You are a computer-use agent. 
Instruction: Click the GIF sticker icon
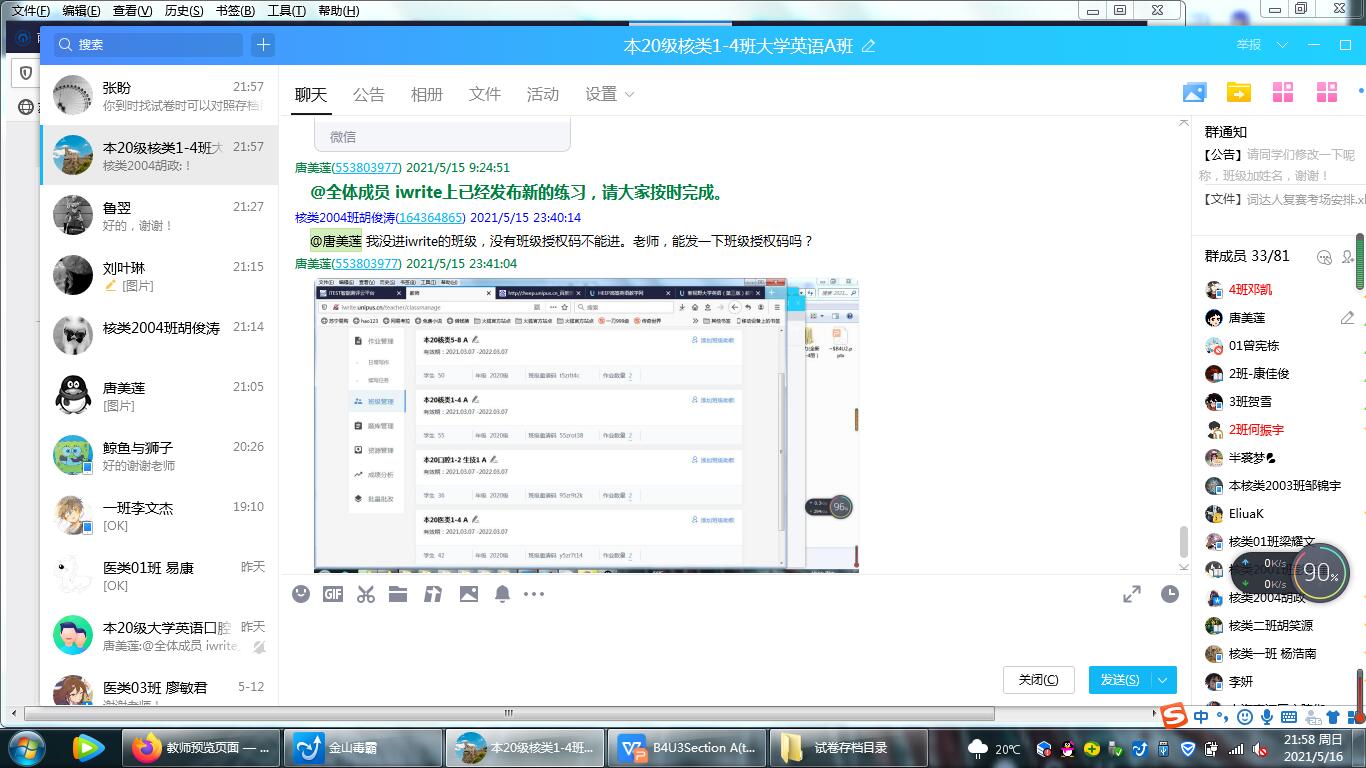[x=333, y=594]
